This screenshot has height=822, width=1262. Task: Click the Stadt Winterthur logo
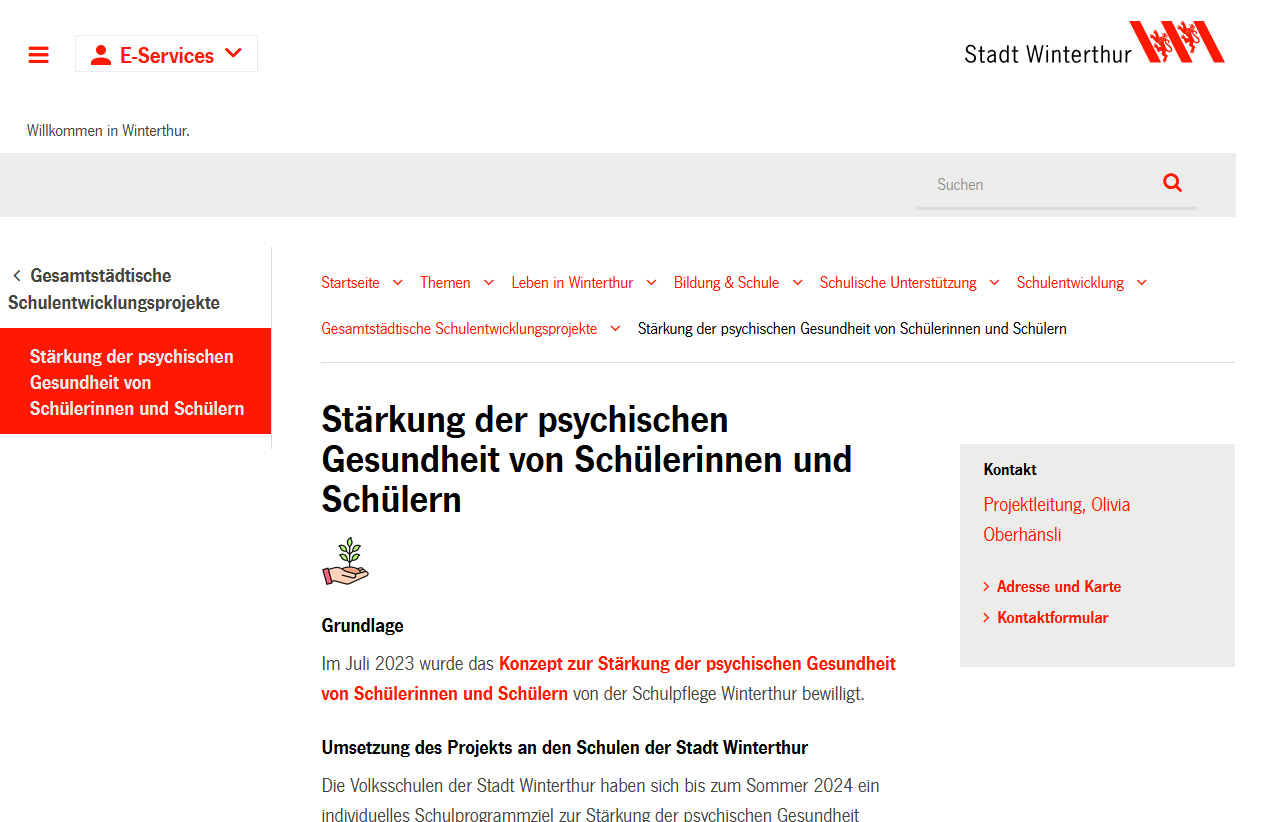click(x=1094, y=43)
